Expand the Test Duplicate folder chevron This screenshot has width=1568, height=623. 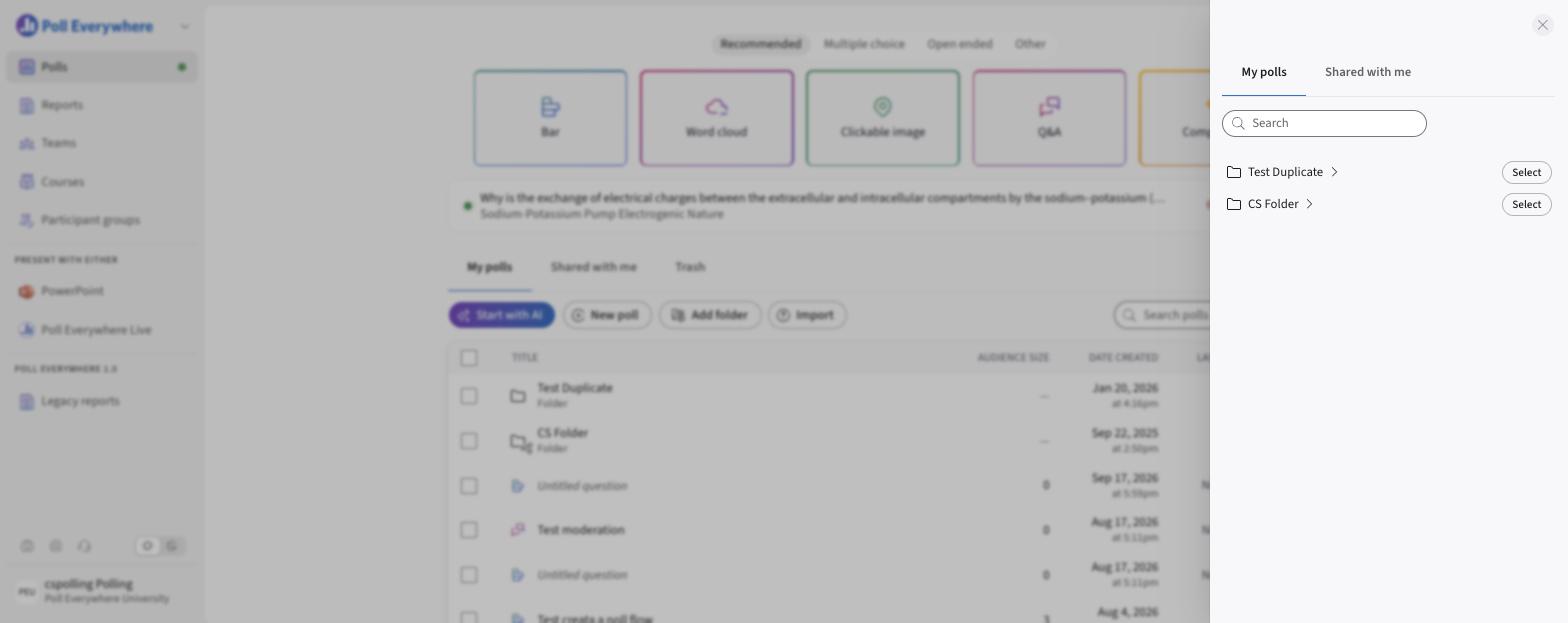coord(1334,172)
